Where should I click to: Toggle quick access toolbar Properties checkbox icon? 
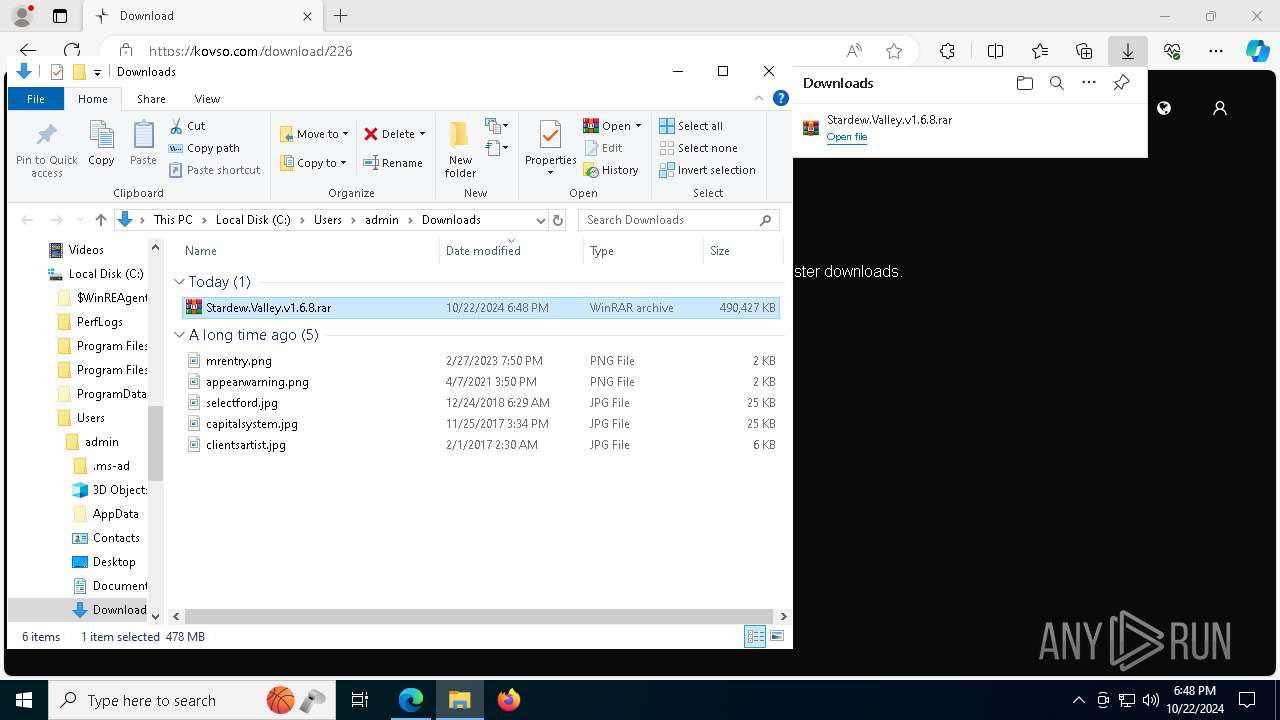pos(57,72)
